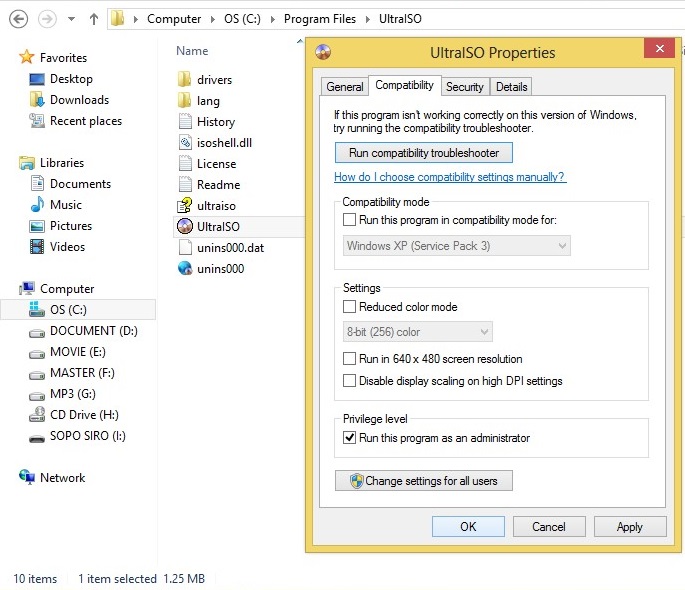Image resolution: width=685 pixels, height=590 pixels.
Task: Click Apply in UltraISO Properties
Action: pyautogui.click(x=630, y=527)
